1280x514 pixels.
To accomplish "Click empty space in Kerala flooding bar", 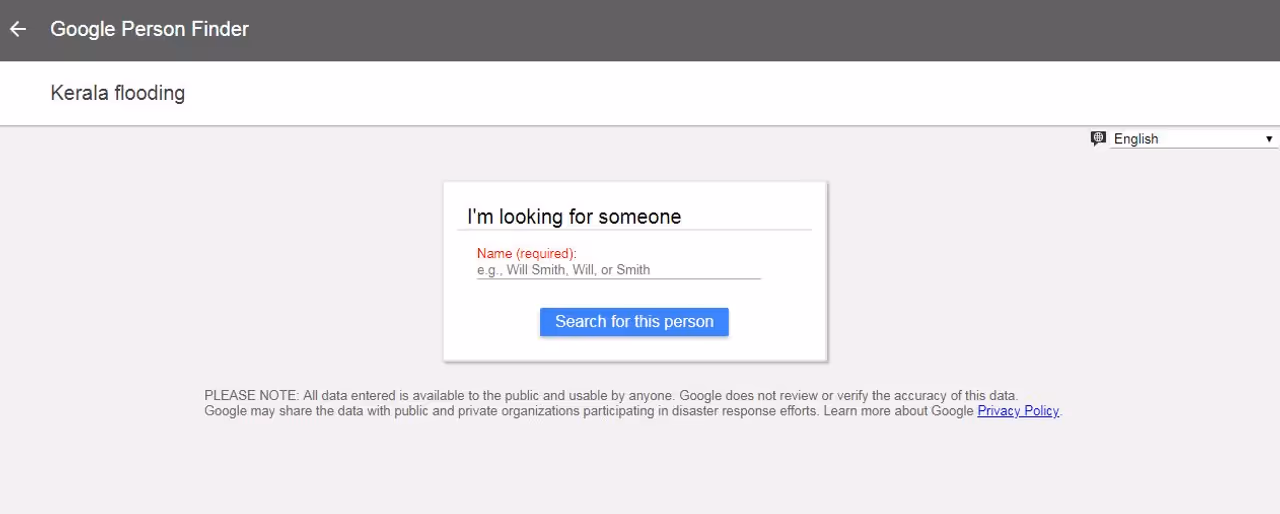I will [700, 93].
